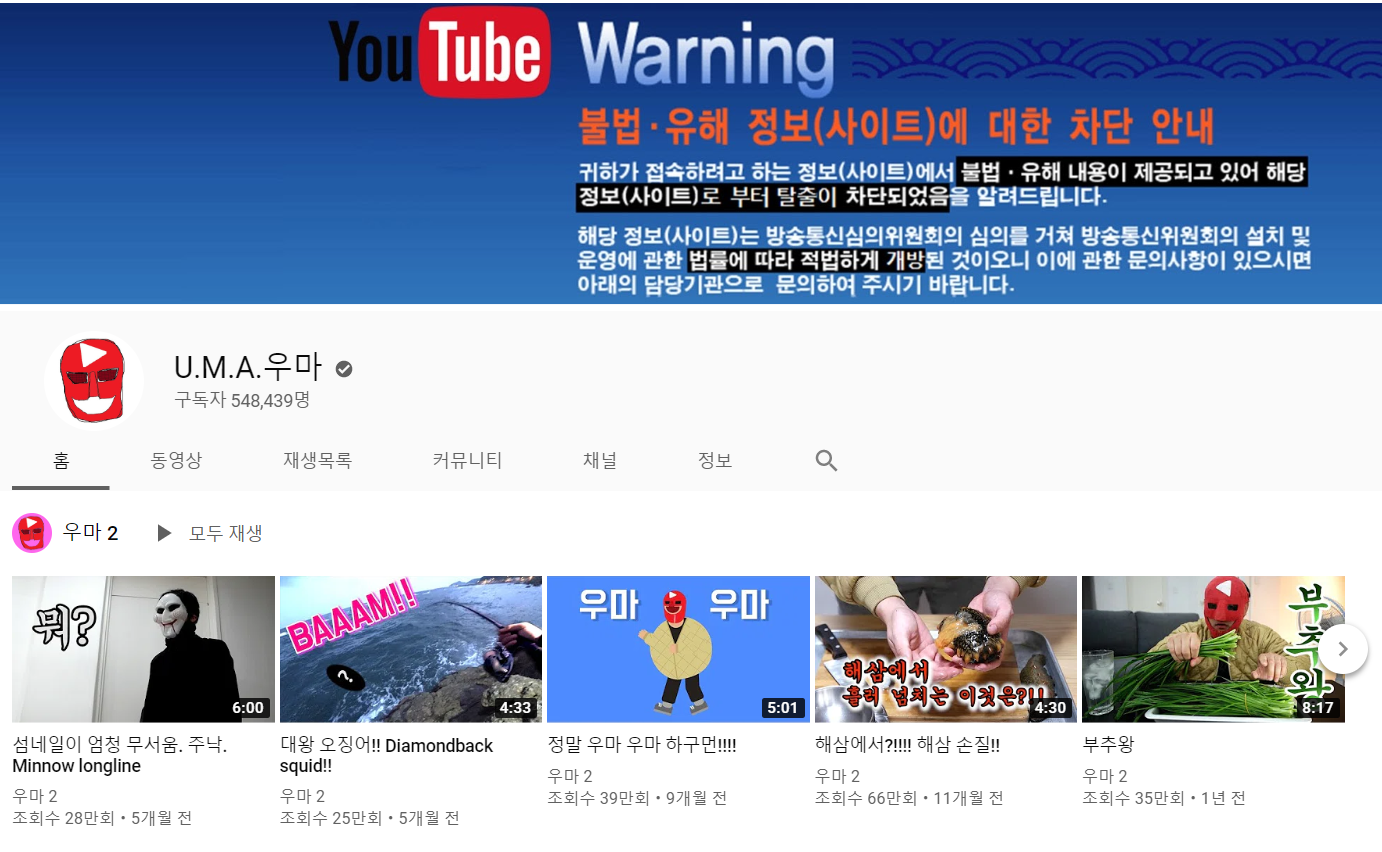Screen dimensions: 1382x852
Task: Click the verified badge next to U.M.A.우마
Action: (x=344, y=369)
